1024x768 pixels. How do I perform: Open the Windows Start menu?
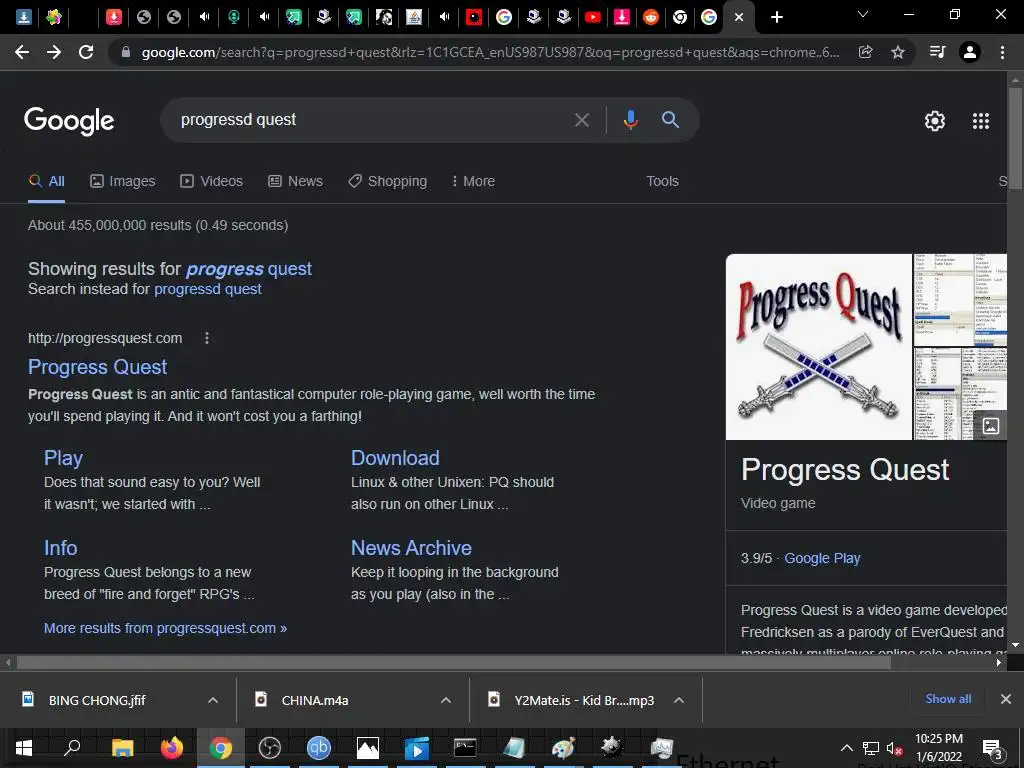point(24,748)
